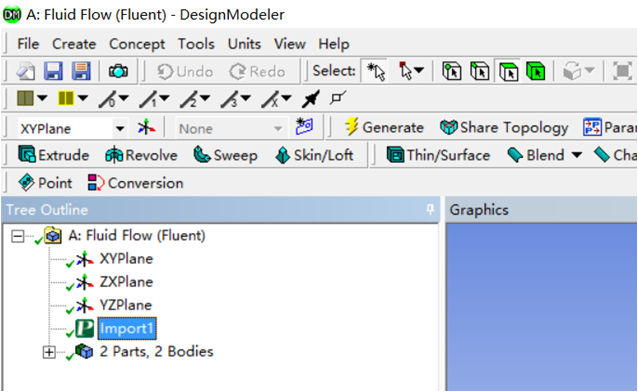Open the None sketch dropdown
This screenshot has height=392, width=638.
click(231, 129)
